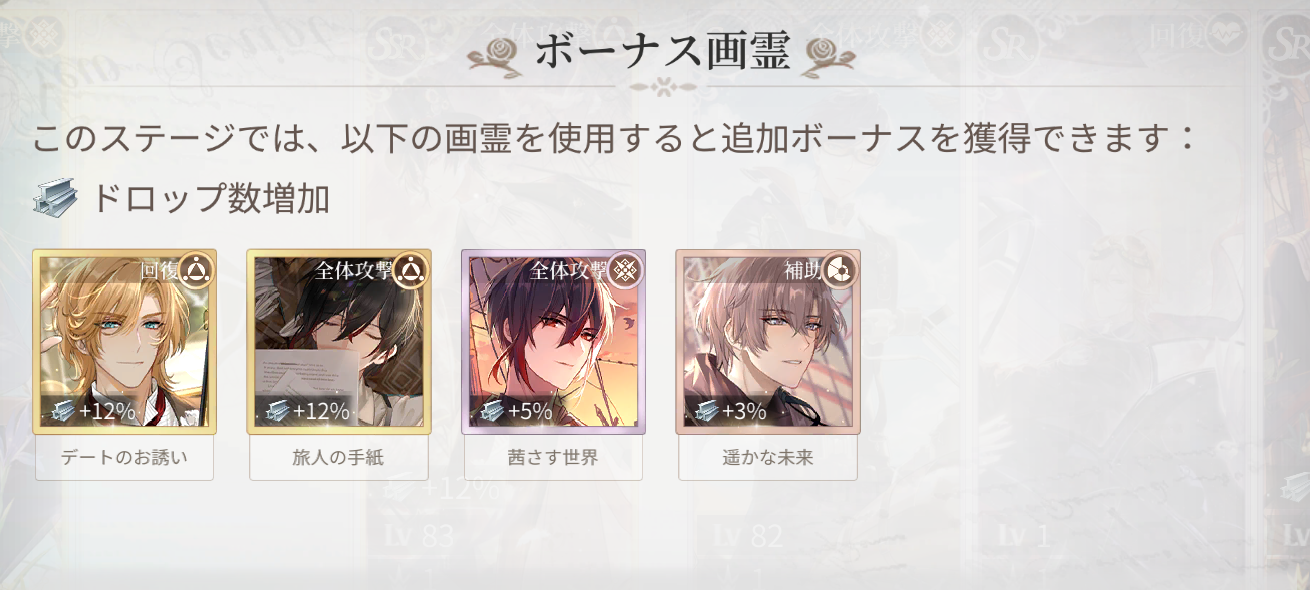Select the 茜さす世界 character thumbnail
Image resolution: width=1310 pixels, height=590 pixels.
tap(553, 342)
